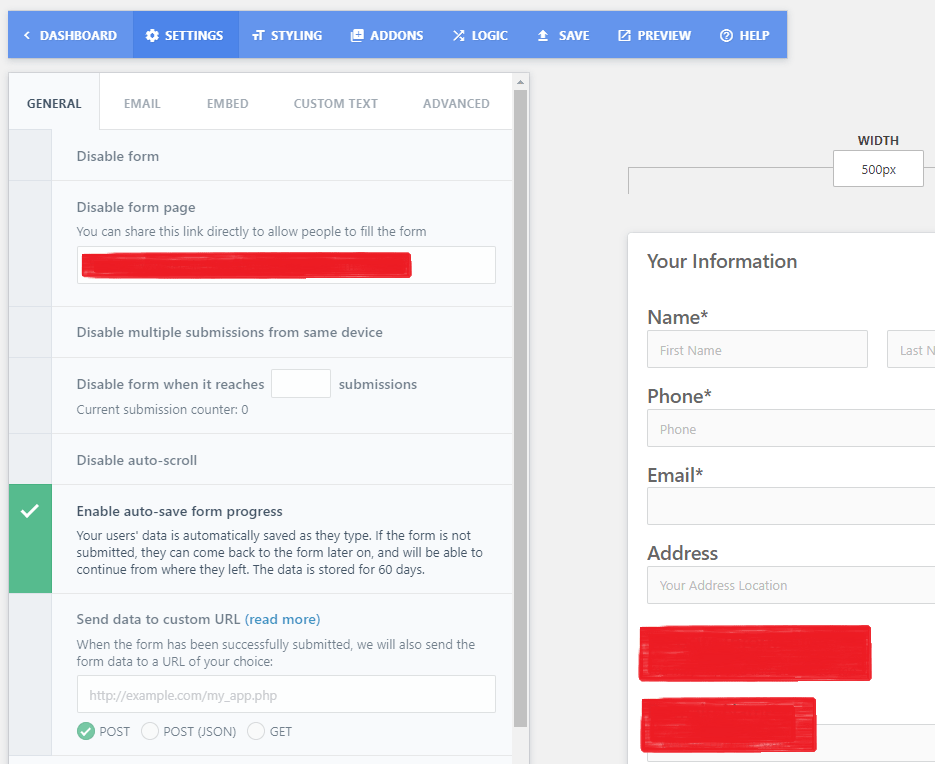Click the Styling text-size icon
The height and width of the screenshot is (764, 935).
(x=258, y=36)
